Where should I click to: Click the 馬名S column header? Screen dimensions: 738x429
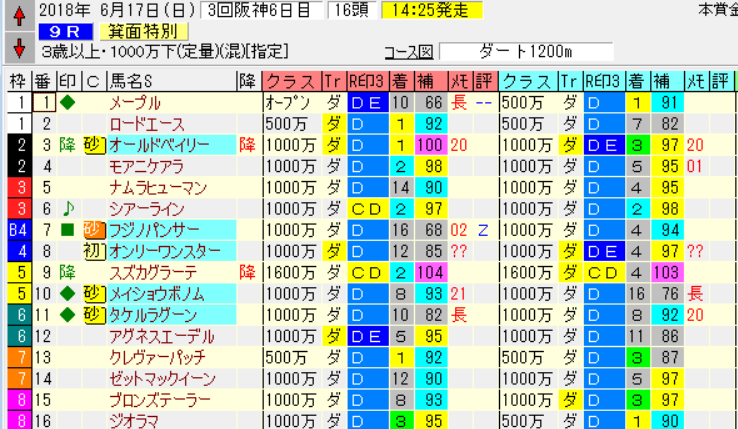[171, 81]
